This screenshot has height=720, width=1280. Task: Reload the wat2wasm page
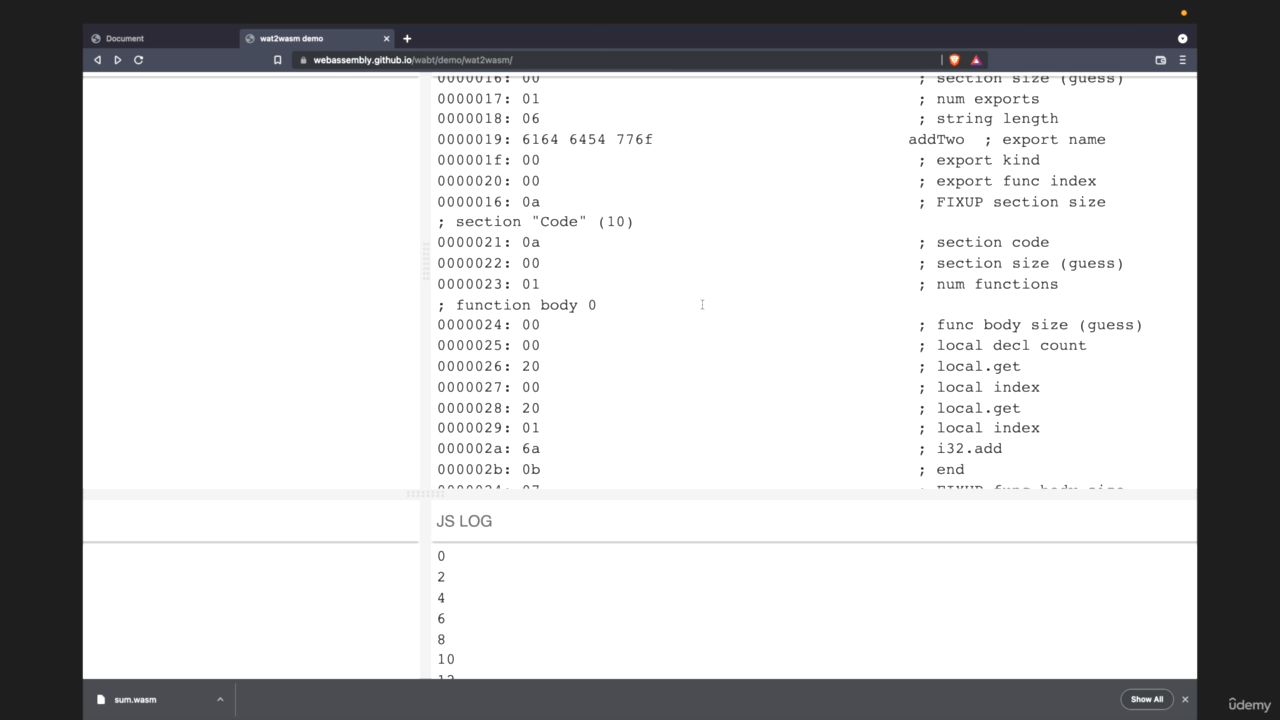pos(139,60)
